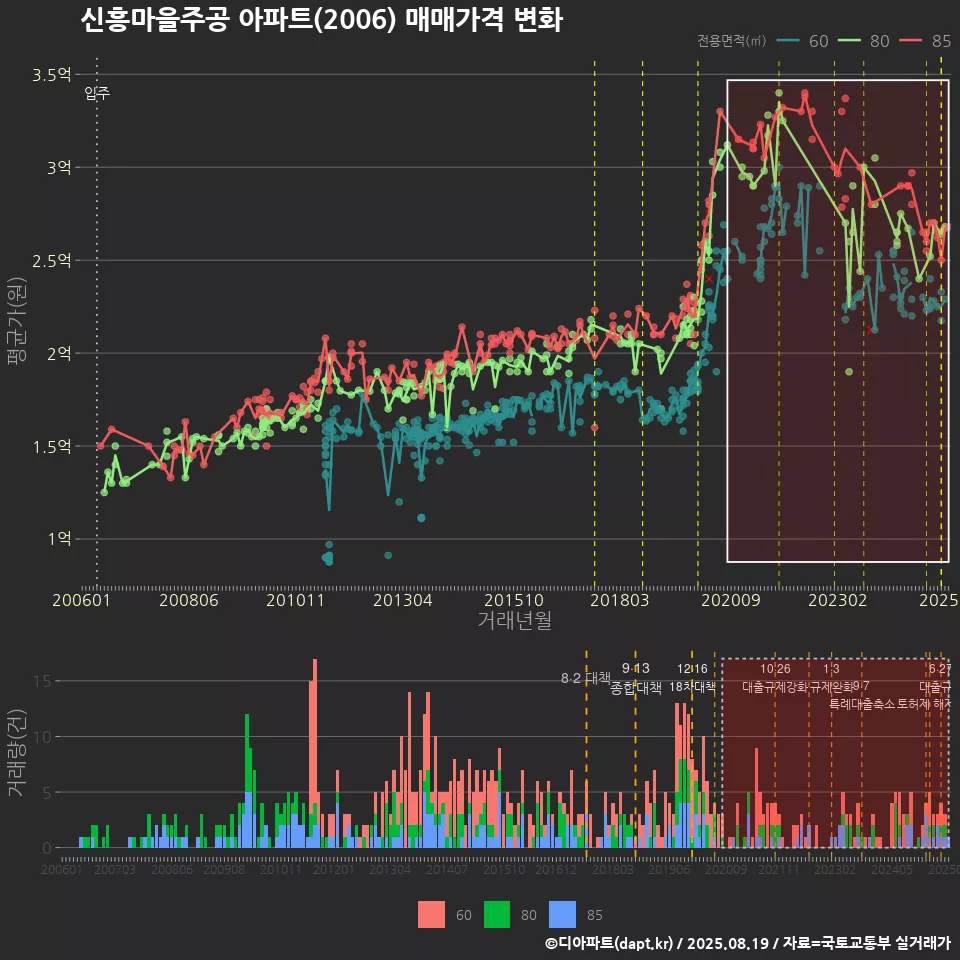Click the 평균가(원) axis title
960x960 pixels.
(x=17, y=321)
